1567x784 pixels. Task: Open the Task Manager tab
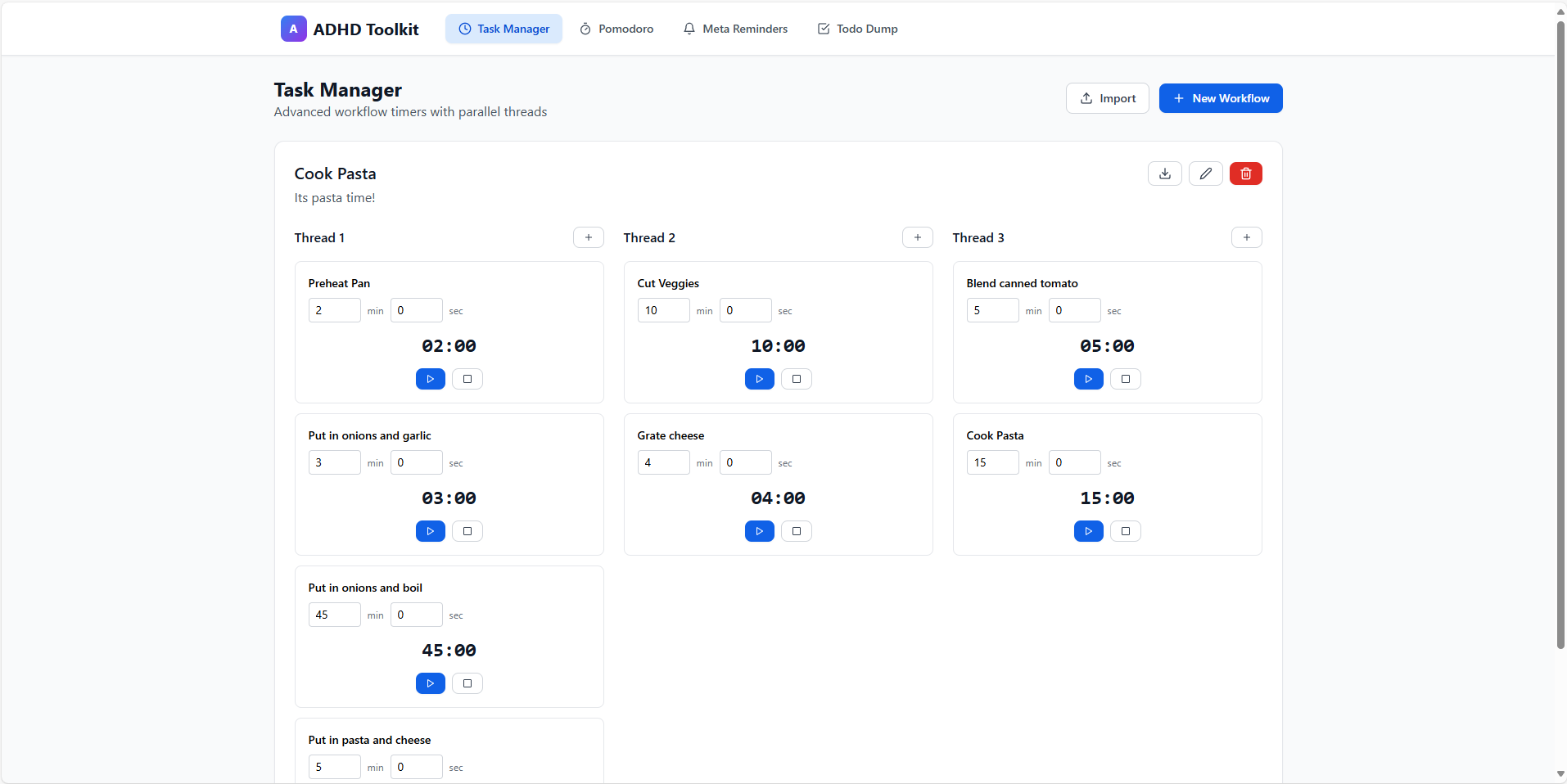(x=504, y=29)
